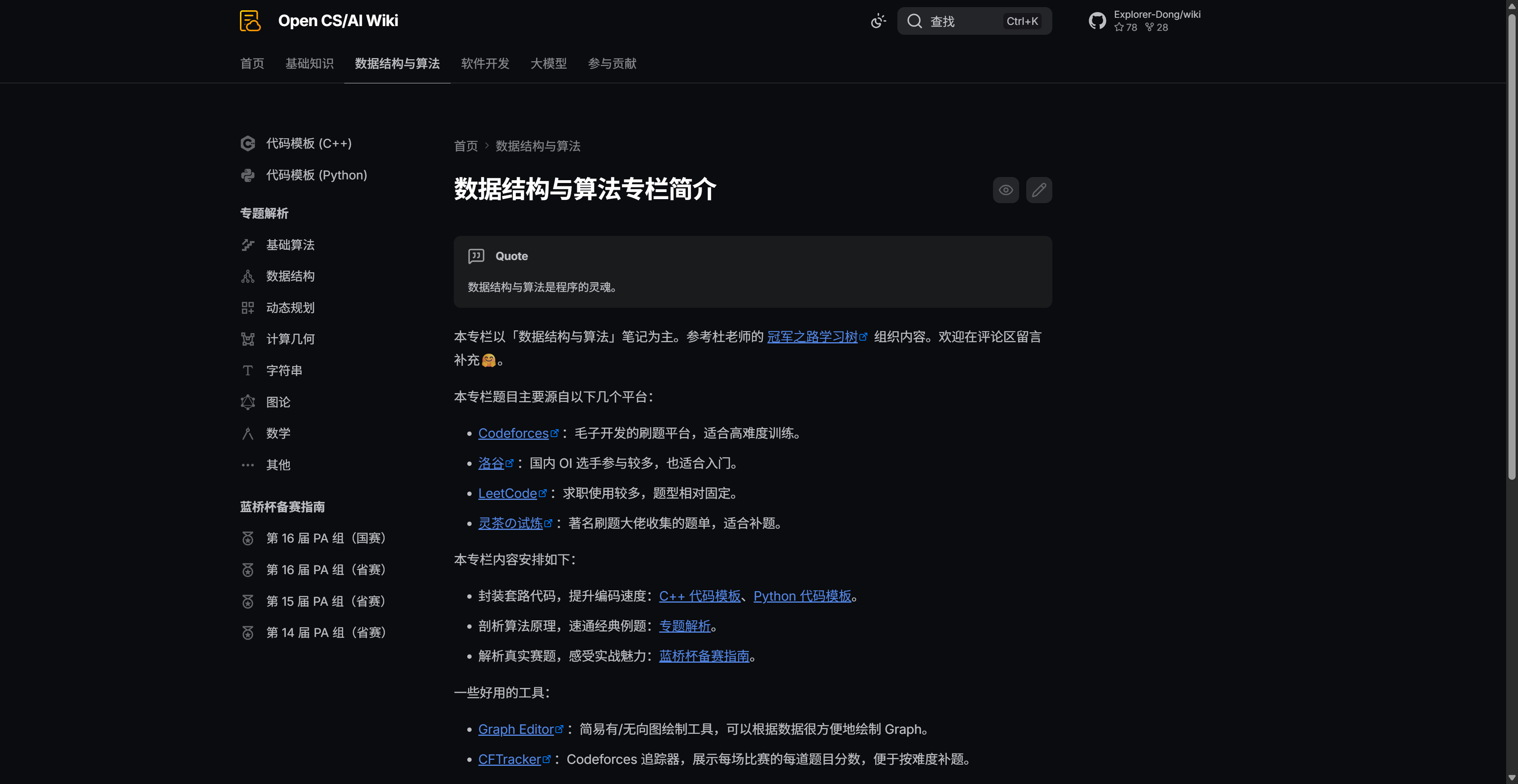Screen dimensions: 1518x784
Task: Open the 软件开发 navigation tab
Action: pyautogui.click(x=484, y=64)
